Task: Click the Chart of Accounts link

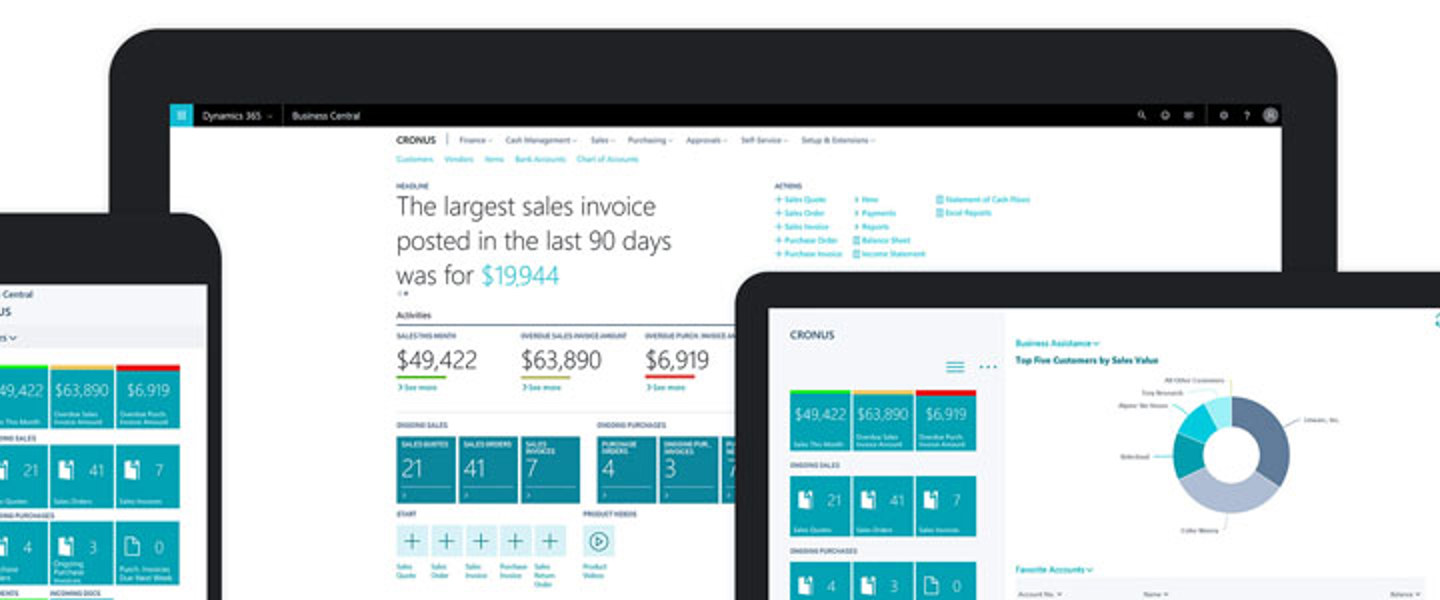Action: coord(607,159)
